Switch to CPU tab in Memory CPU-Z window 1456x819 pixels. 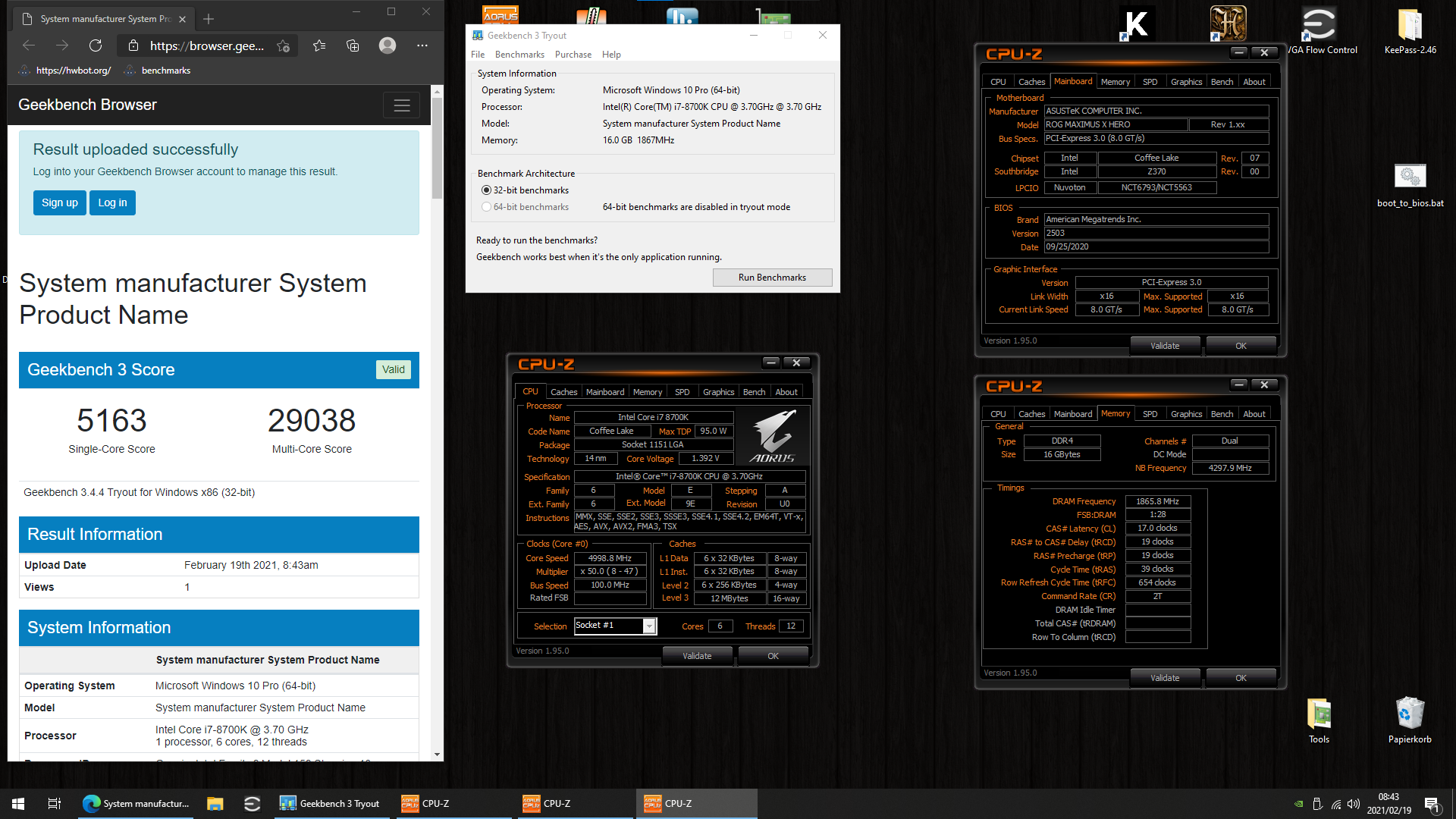[998, 414]
